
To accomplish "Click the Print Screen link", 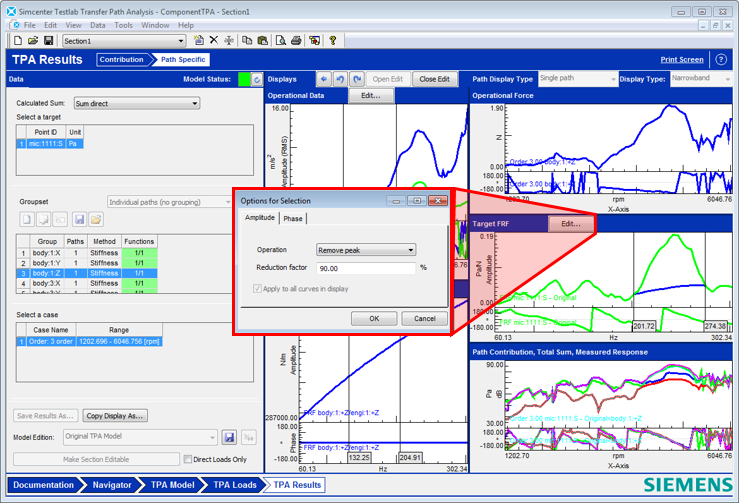I will click(x=681, y=60).
